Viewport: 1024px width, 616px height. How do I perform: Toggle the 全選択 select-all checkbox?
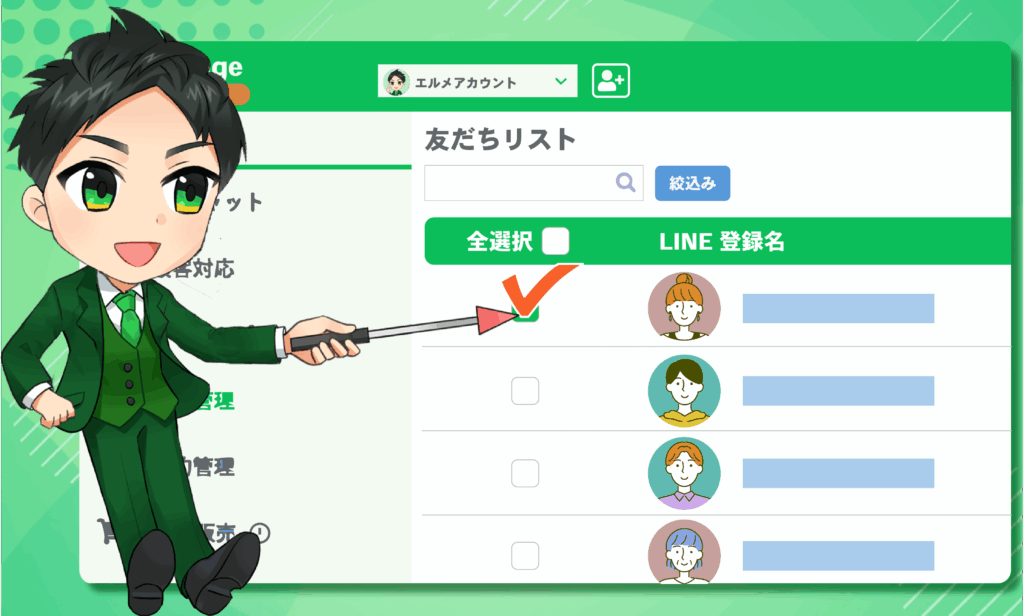pyautogui.click(x=555, y=241)
